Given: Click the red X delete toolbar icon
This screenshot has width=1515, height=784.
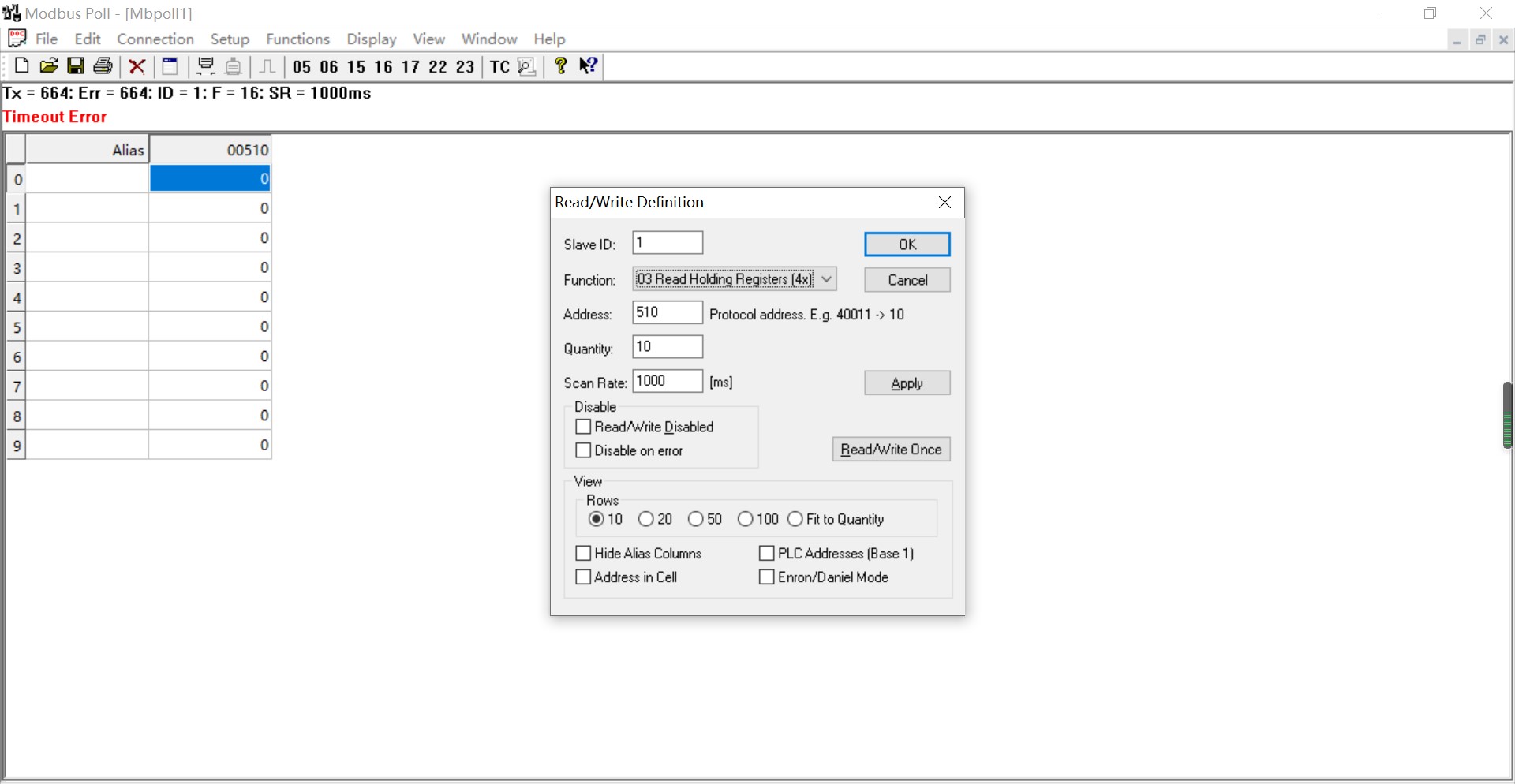Looking at the screenshot, I should (137, 66).
